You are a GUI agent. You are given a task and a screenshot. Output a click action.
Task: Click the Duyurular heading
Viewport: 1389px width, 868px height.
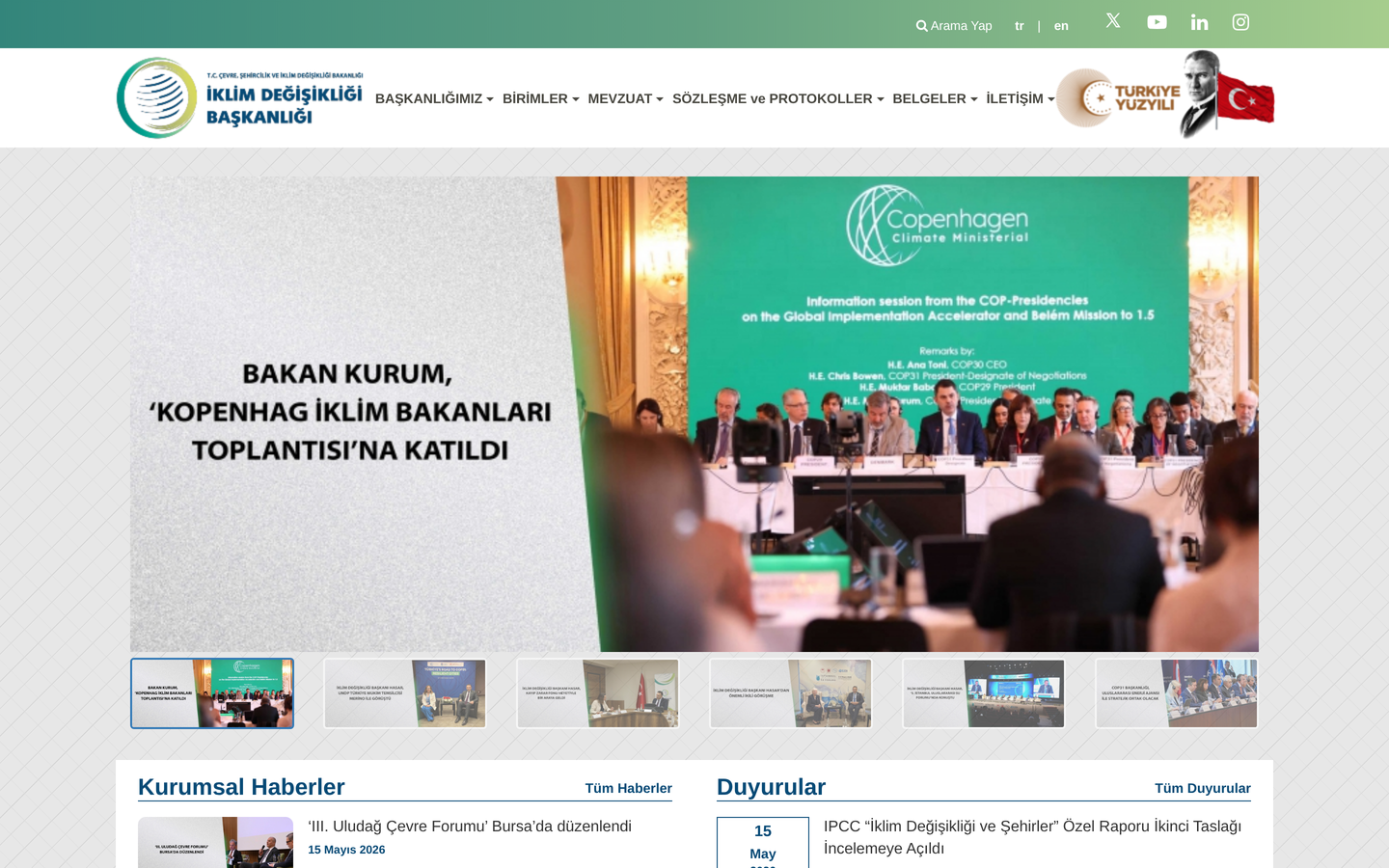pos(771,787)
